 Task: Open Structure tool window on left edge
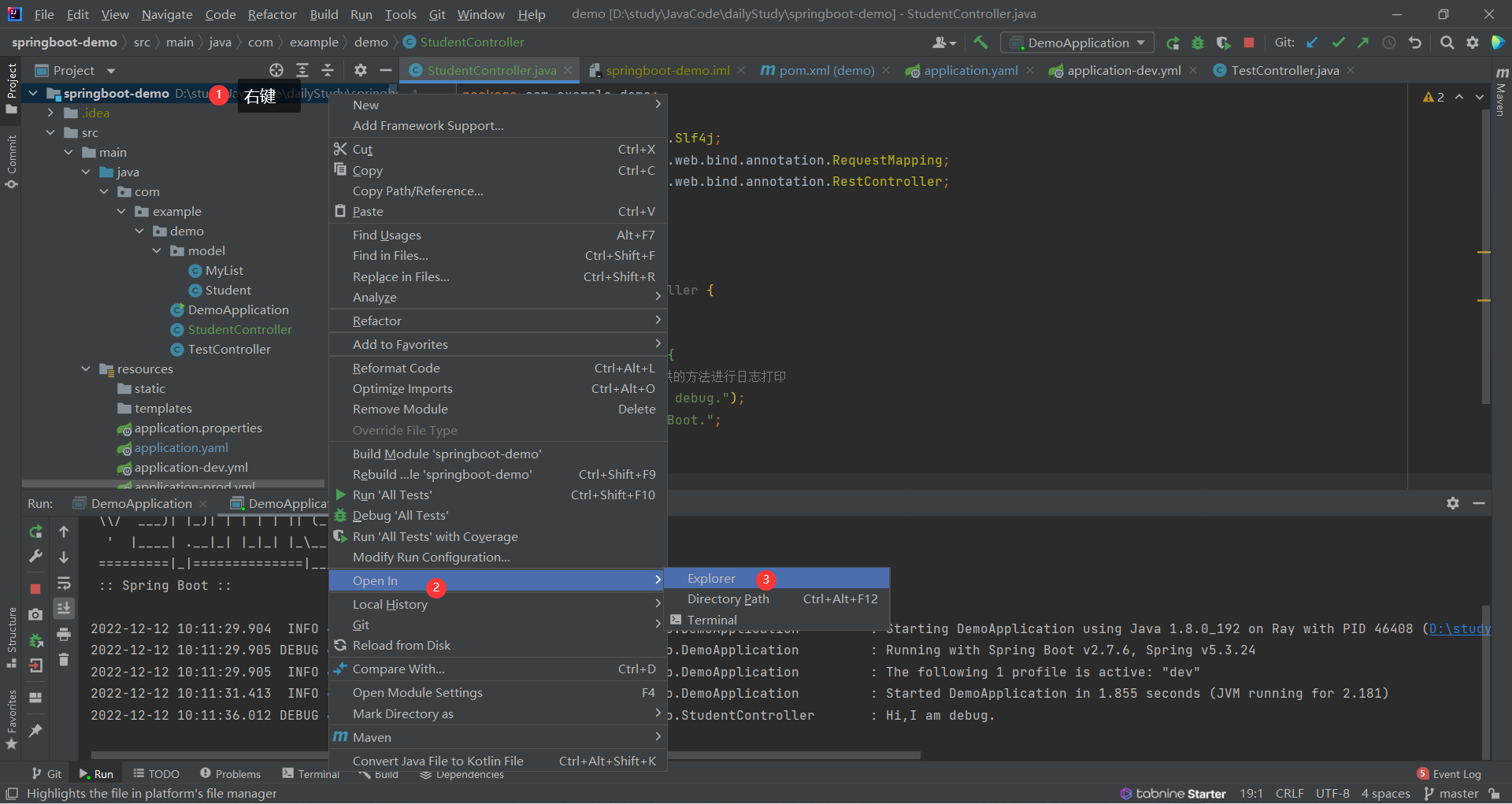point(12,637)
